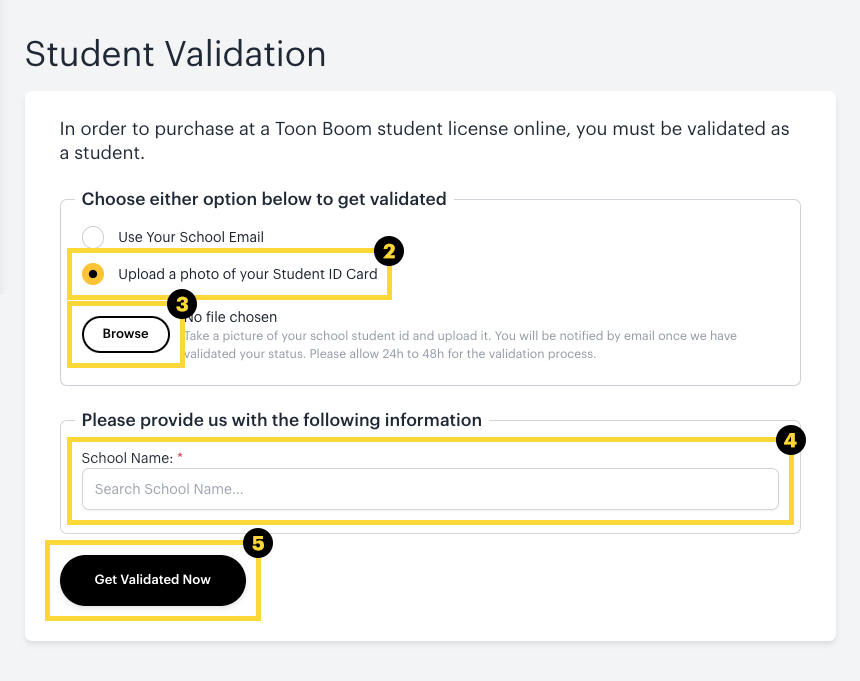Click the Student Validation page heading
Screen dimensions: 860x681
click(175, 54)
